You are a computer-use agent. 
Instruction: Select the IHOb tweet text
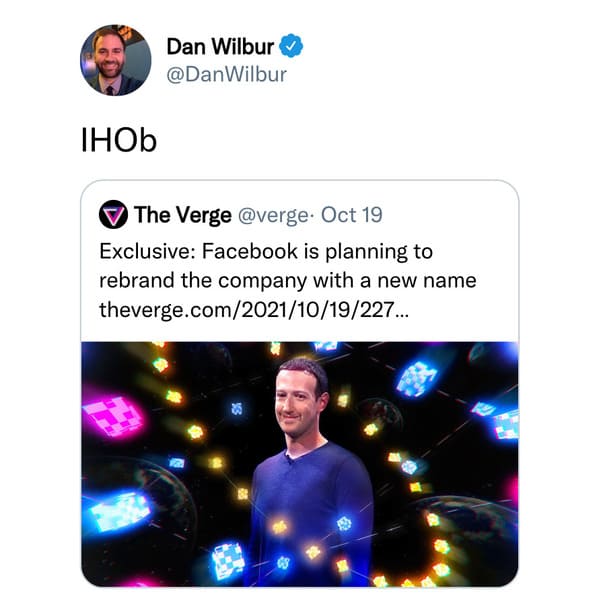pos(119,141)
